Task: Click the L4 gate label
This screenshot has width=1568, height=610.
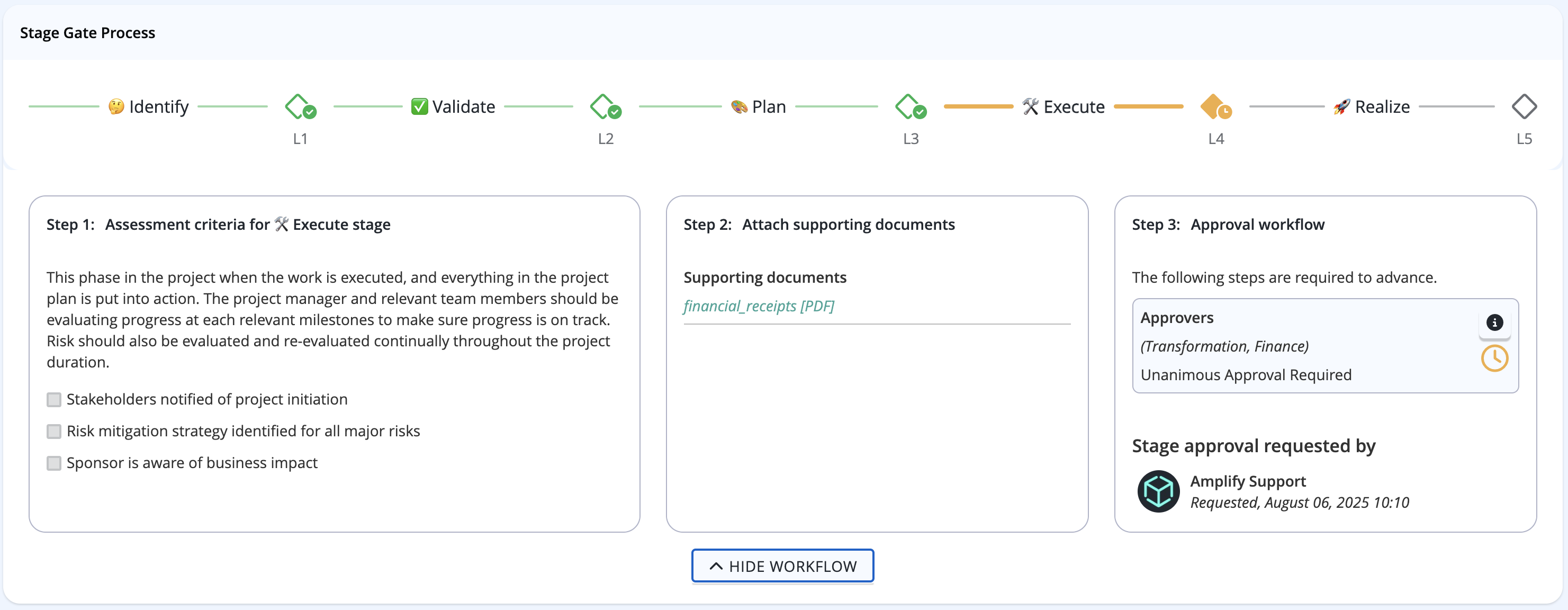Action: coord(1216,139)
